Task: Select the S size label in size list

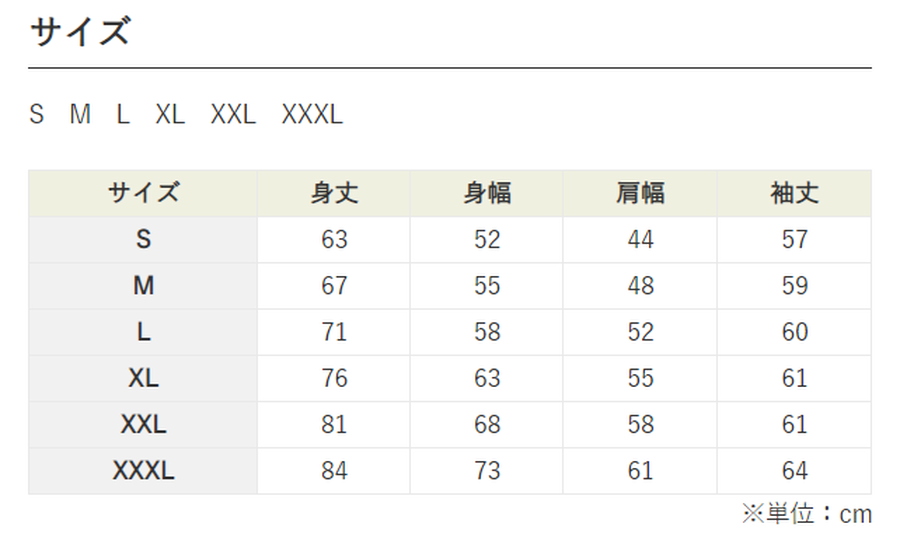Action: [37, 114]
